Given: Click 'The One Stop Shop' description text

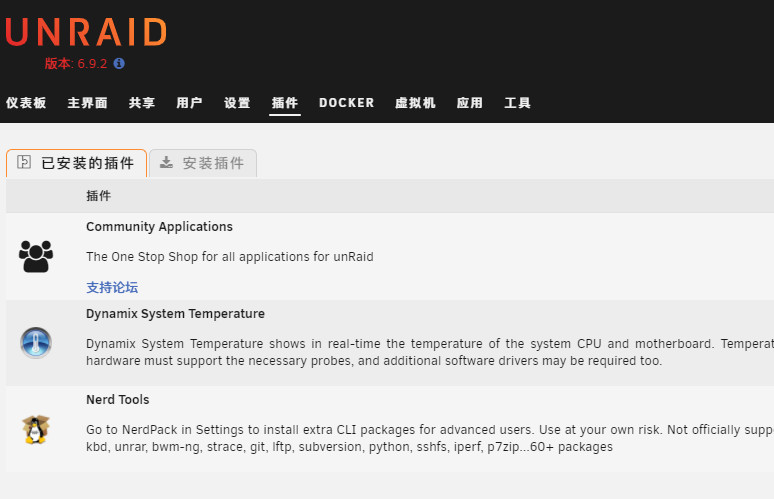Looking at the screenshot, I should [x=230, y=257].
